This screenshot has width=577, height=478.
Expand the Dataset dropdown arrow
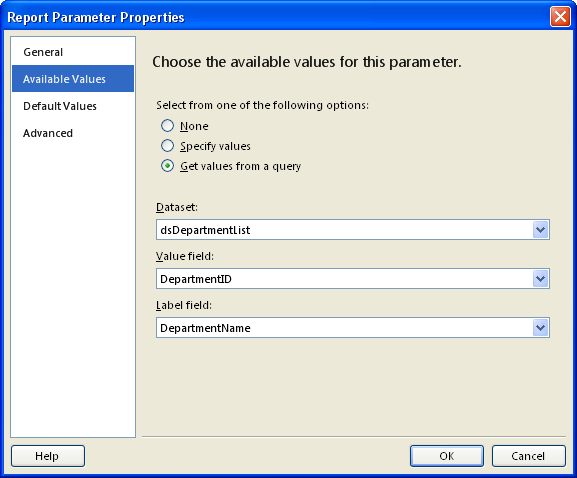coord(540,230)
